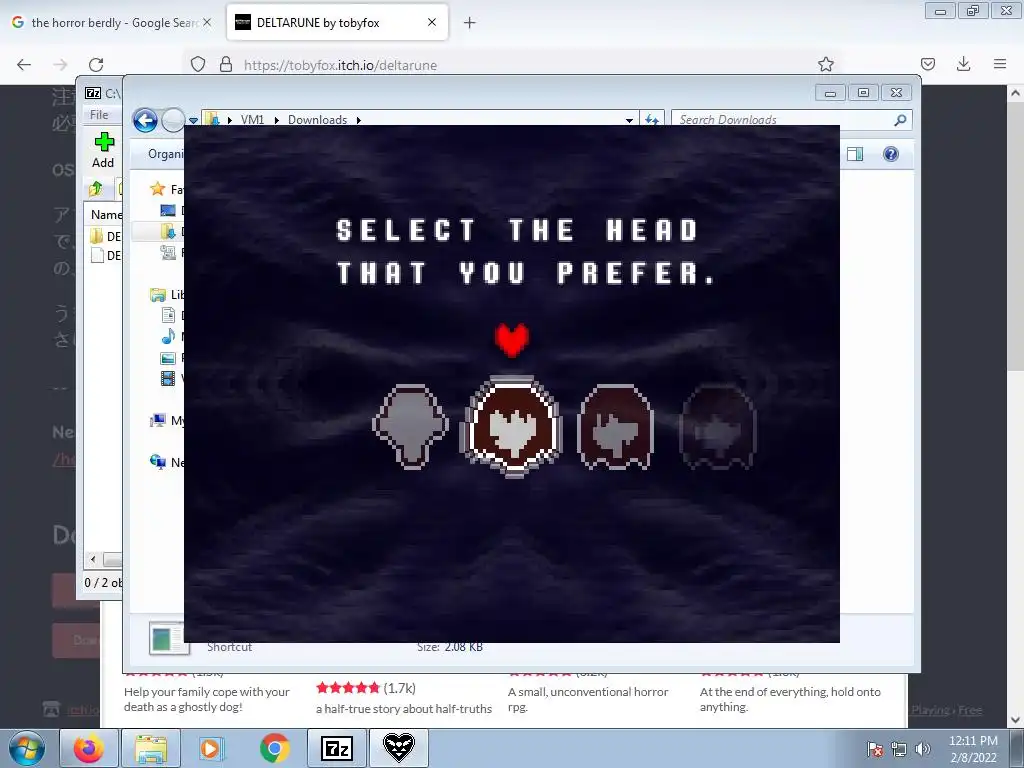
Task: Click the text 'a half-true story about half-truths'
Action: click(404, 709)
